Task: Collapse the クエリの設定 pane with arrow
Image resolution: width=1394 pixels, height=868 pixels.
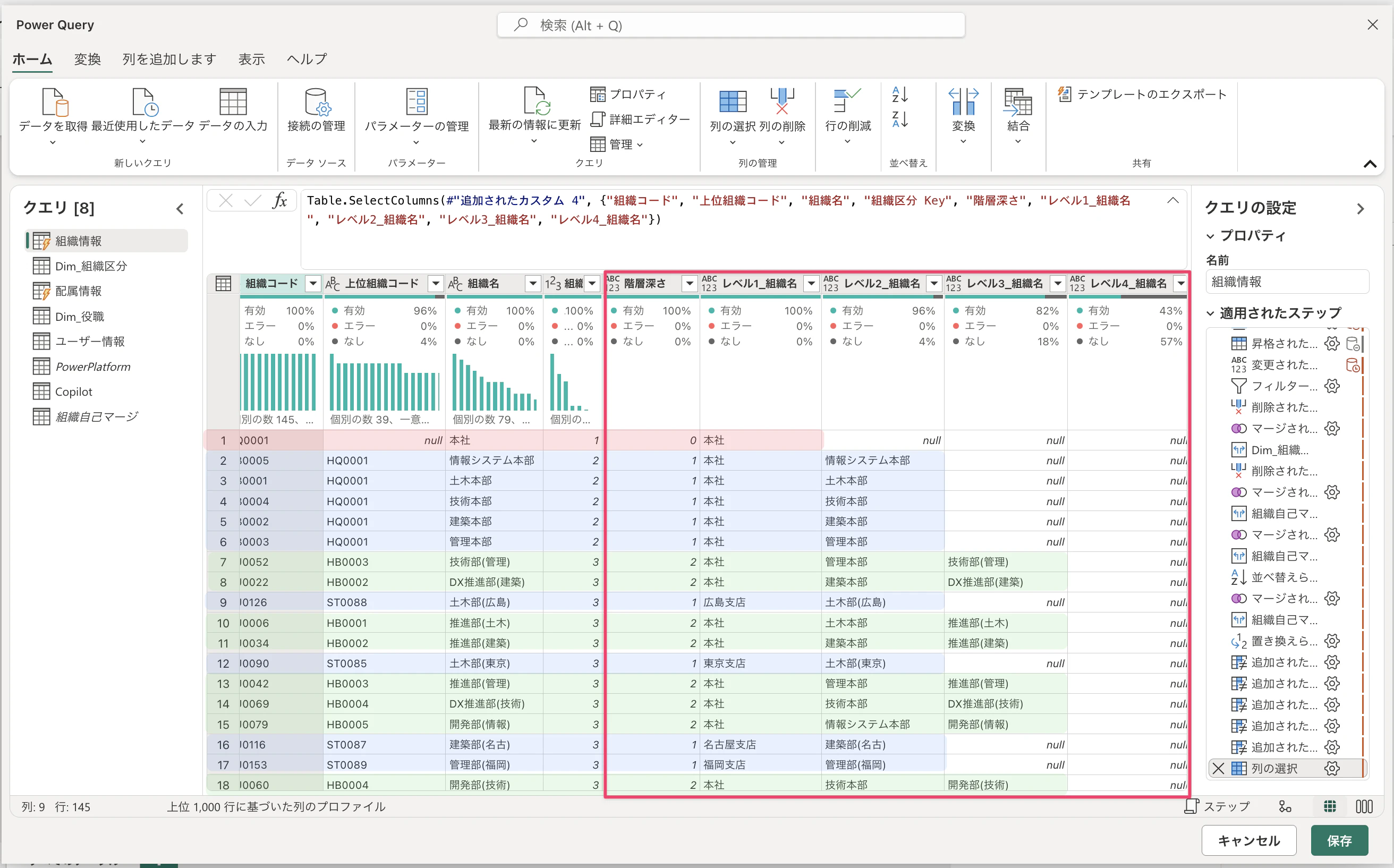Action: [x=1361, y=208]
